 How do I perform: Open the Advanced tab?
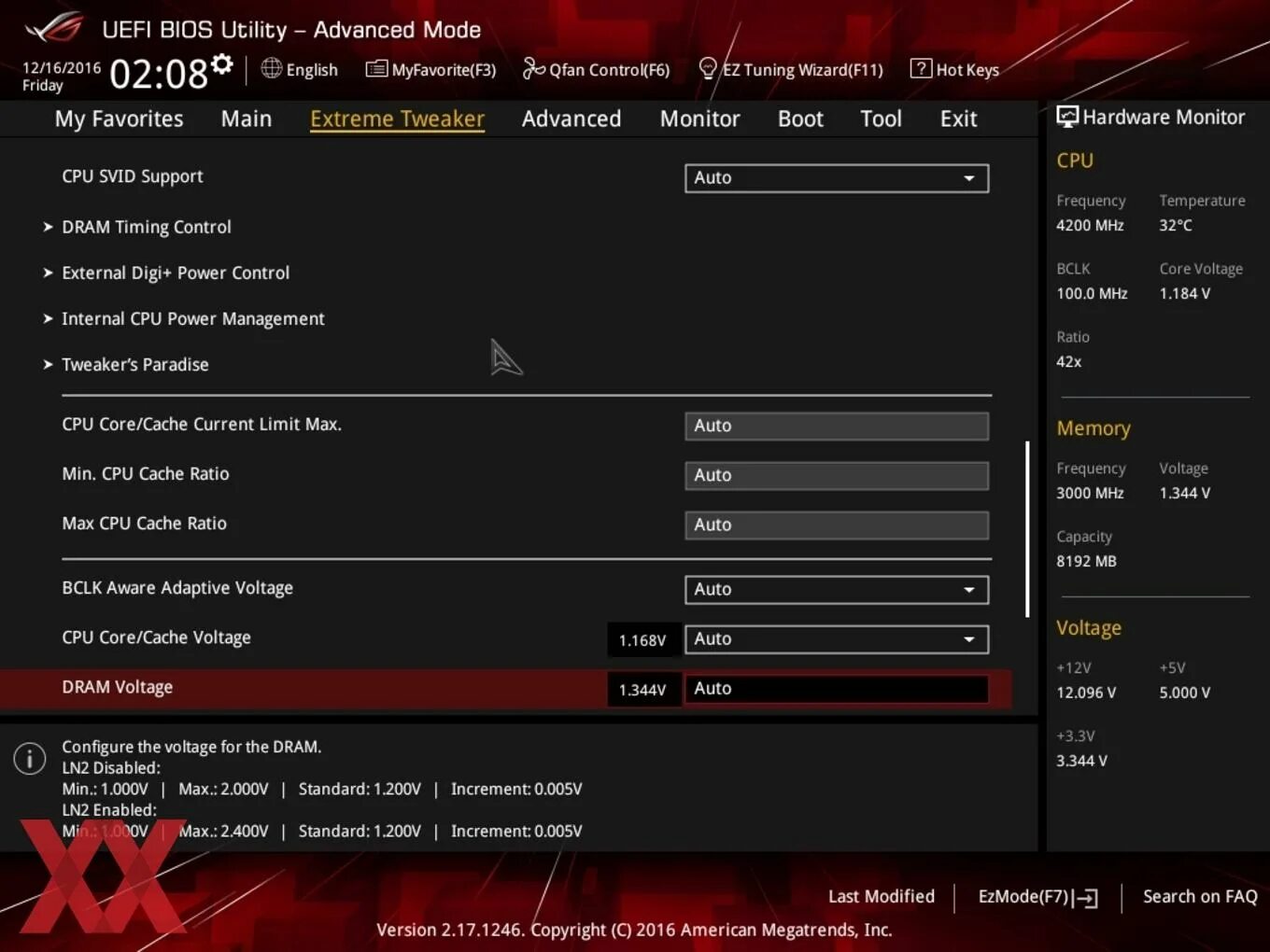pos(571,119)
